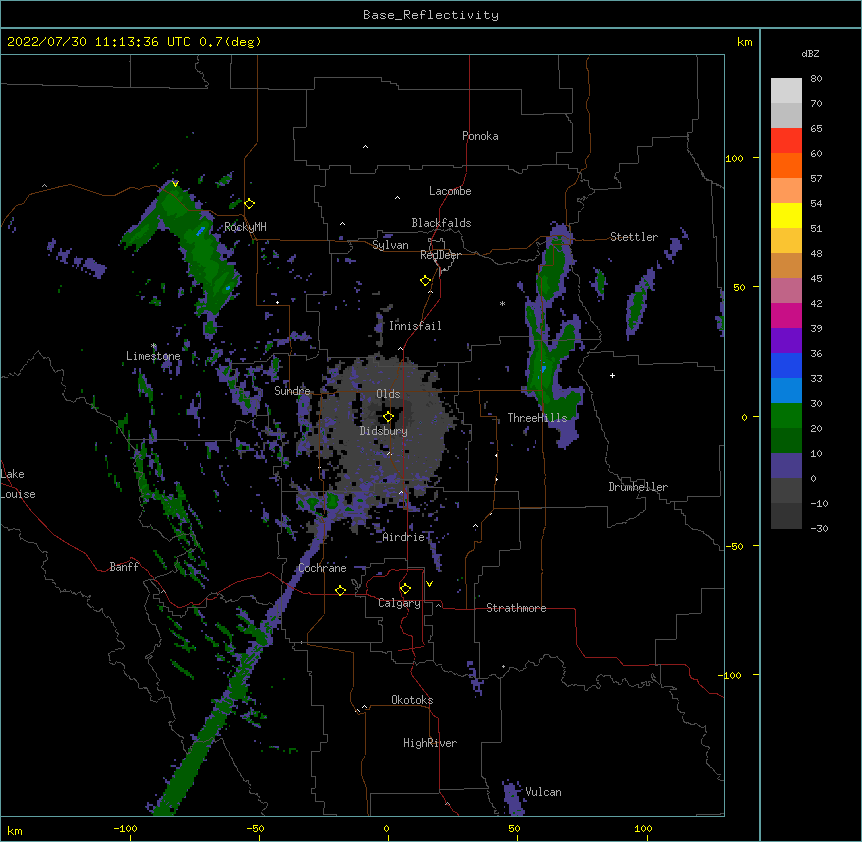Click the white asterisk marker above the Limestone label
This screenshot has width=862, height=842.
(x=154, y=346)
